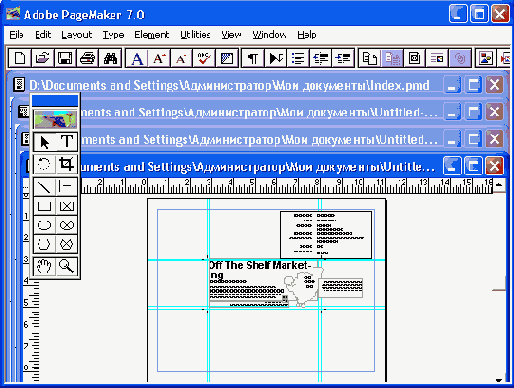The height and width of the screenshot is (388, 514).
Task: Click the Indents/Tabs arrow icon
Action: 276,58
